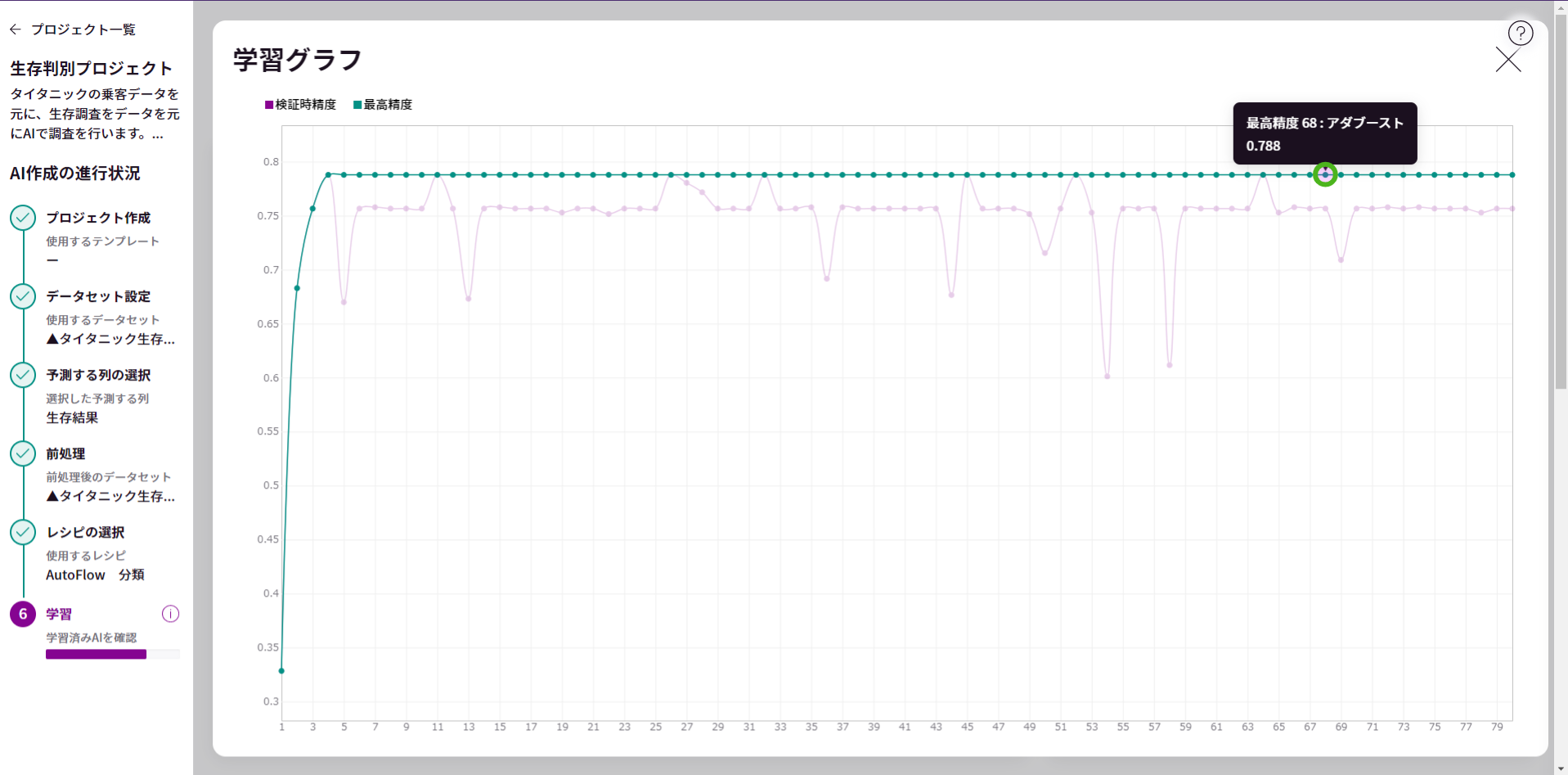Click the 検証時精度 dip point near iteration 54
Image resolution: width=1568 pixels, height=775 pixels.
(x=1107, y=376)
